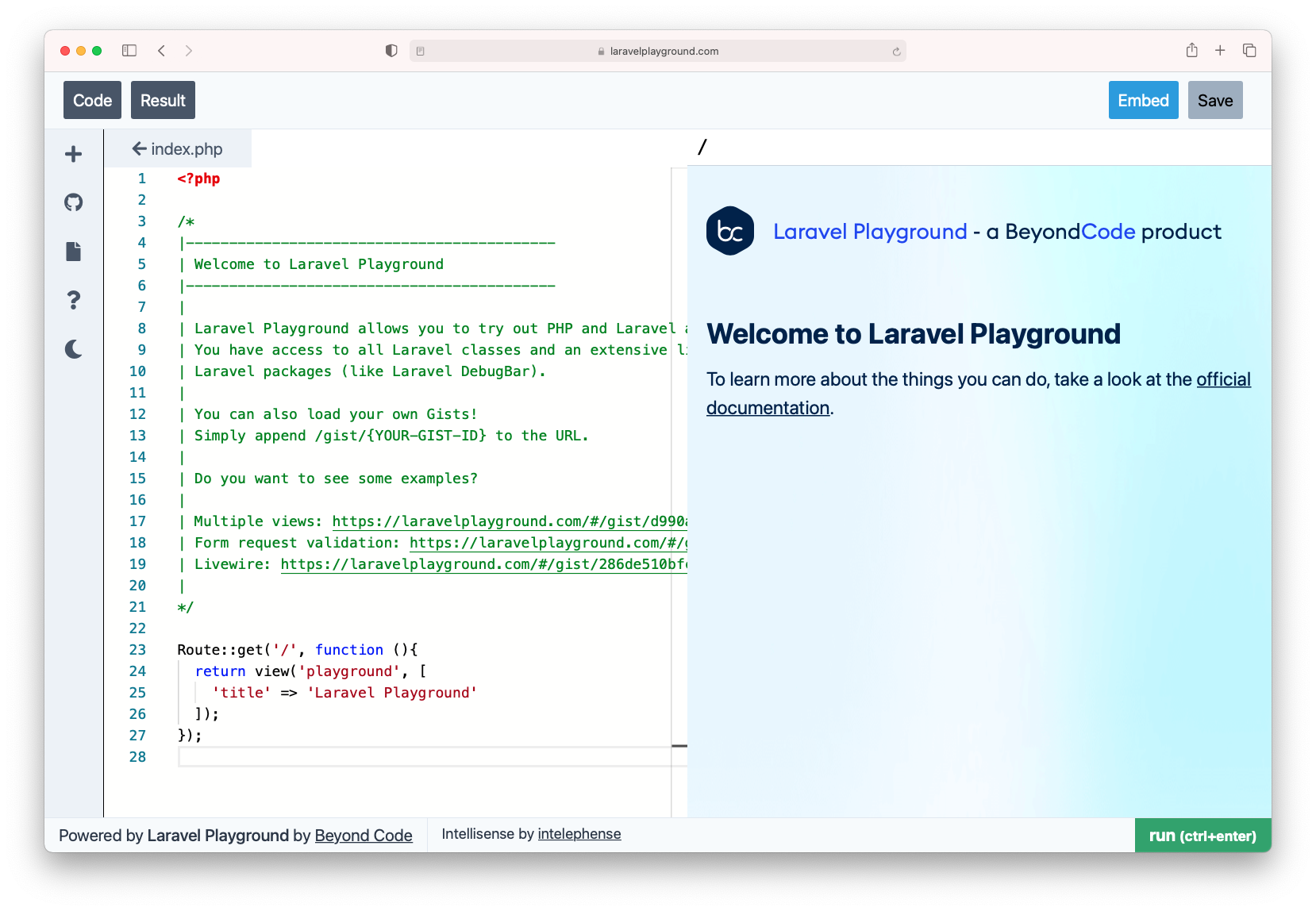Click the return view('playground' line
The height and width of the screenshot is (911, 1316).
(x=310, y=671)
